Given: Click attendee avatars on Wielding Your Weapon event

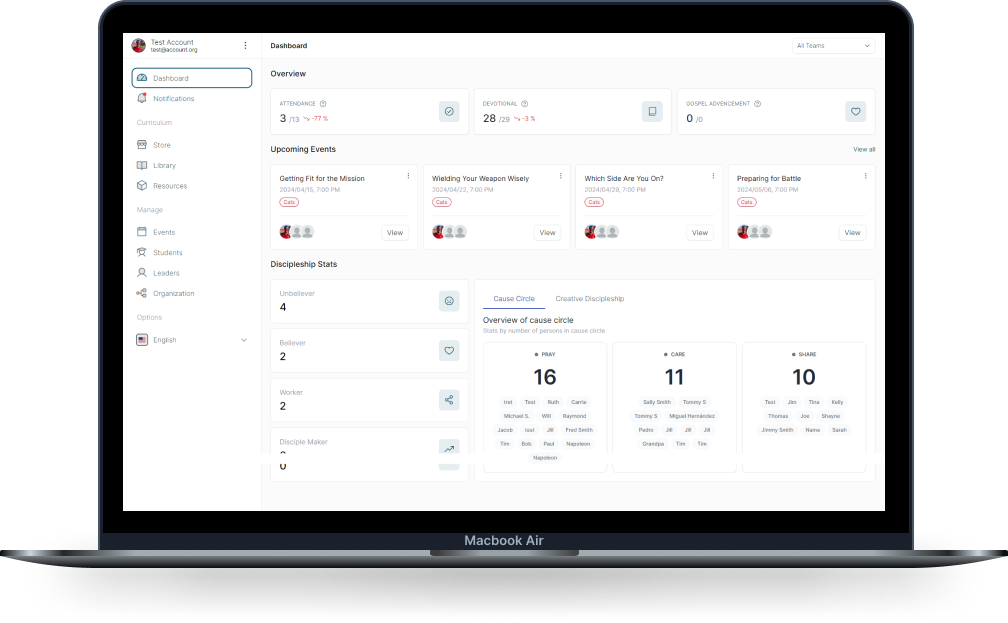Looking at the screenshot, I should [449, 232].
